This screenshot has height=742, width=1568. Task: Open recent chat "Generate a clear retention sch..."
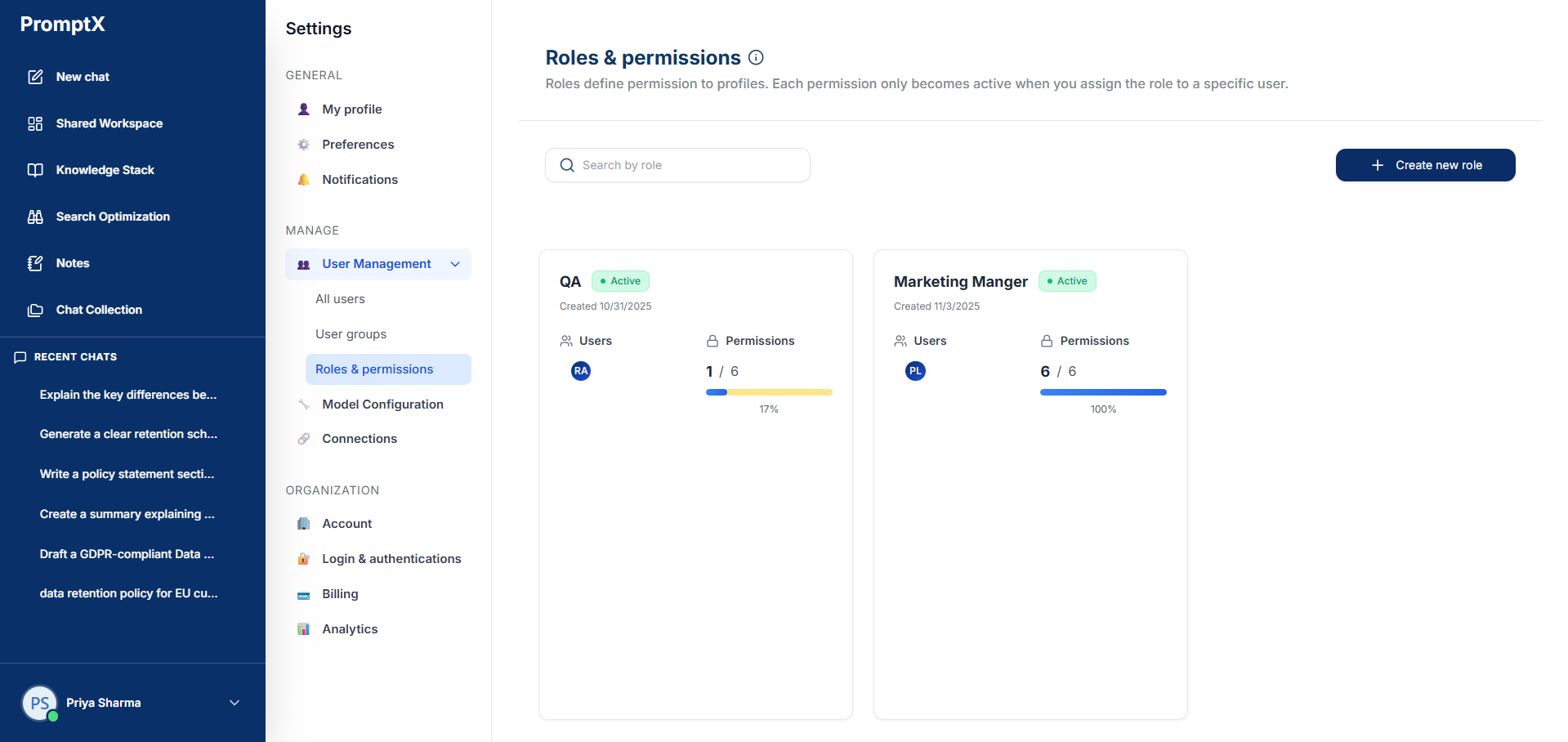point(128,434)
